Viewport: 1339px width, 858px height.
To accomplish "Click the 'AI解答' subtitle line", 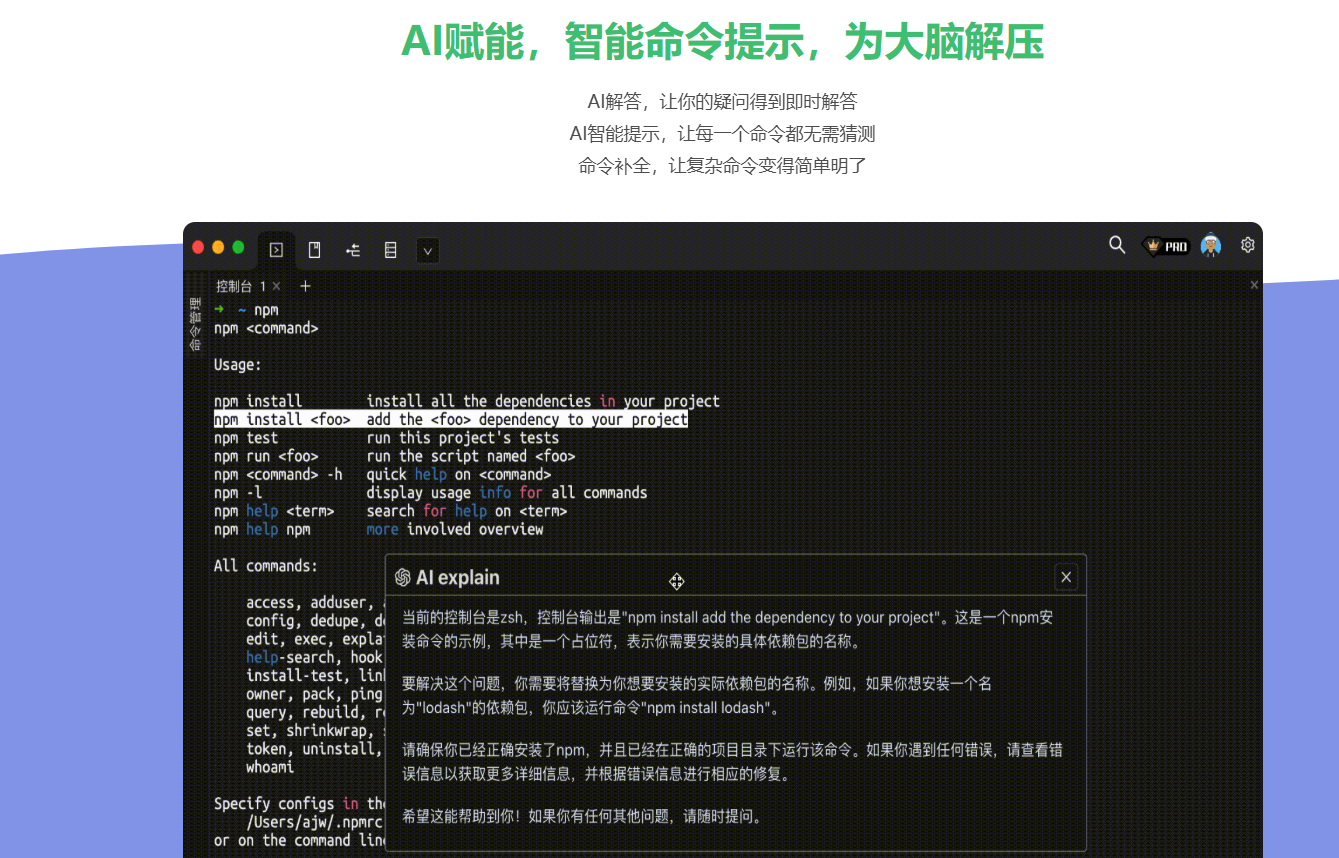I will coord(722,101).
